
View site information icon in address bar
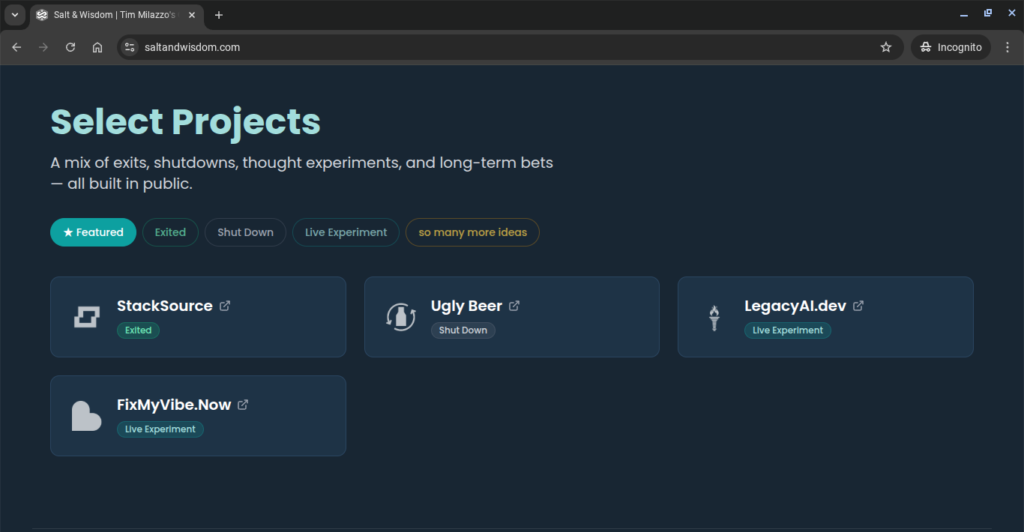pos(129,47)
